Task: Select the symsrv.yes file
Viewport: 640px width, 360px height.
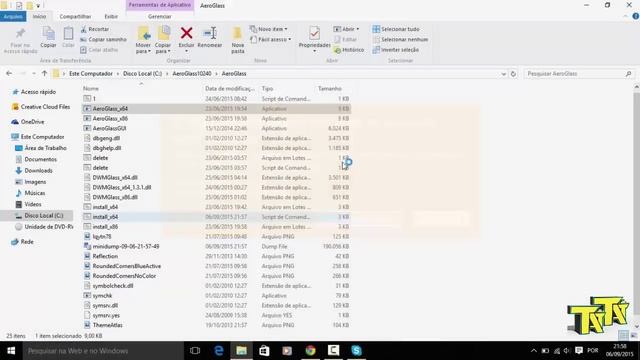Action: (106, 315)
